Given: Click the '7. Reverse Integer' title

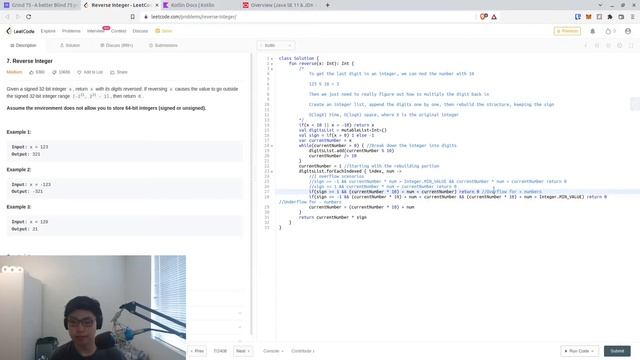Looking at the screenshot, I should coord(29,61).
